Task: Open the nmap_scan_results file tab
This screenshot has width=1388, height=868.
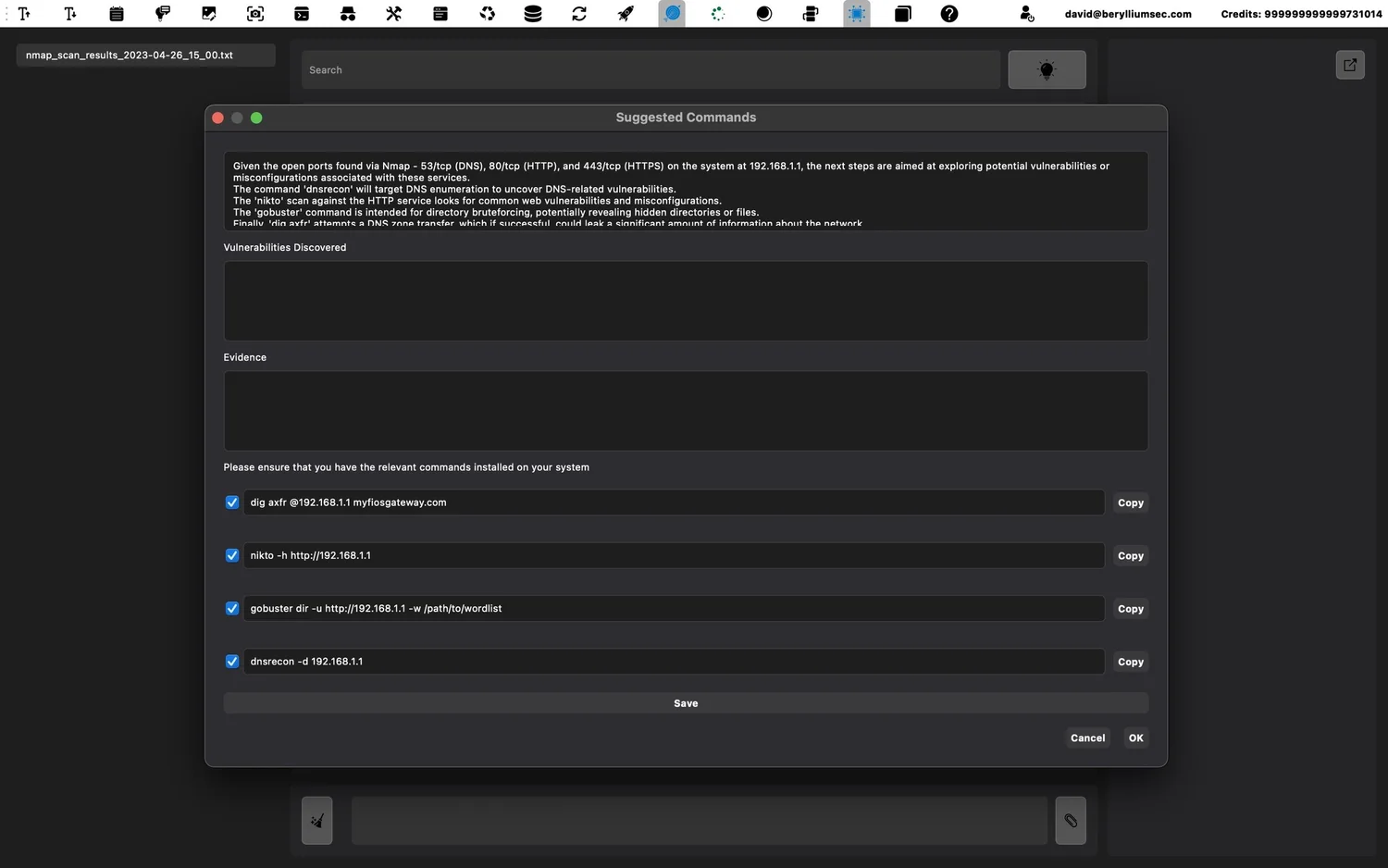Action: point(145,55)
